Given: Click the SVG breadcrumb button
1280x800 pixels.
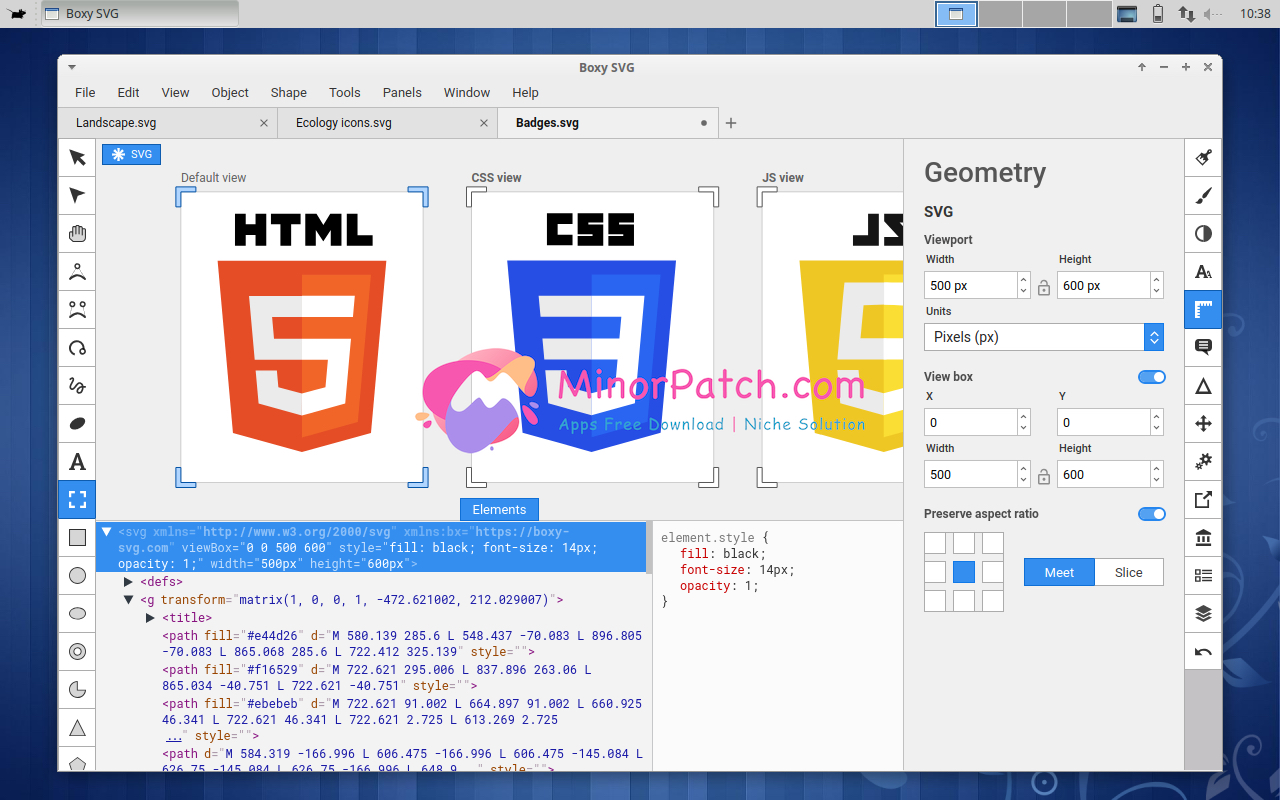Looking at the screenshot, I should coord(131,154).
